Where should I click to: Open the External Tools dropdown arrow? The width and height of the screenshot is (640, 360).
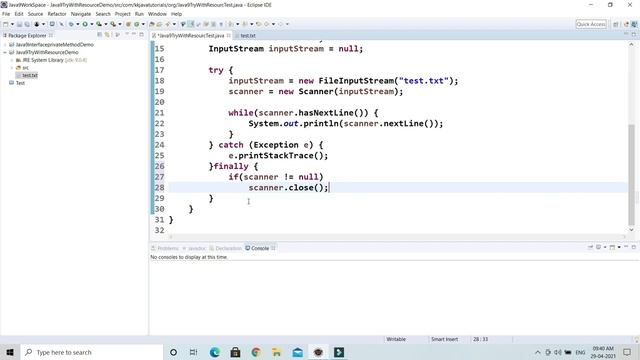(120, 24)
